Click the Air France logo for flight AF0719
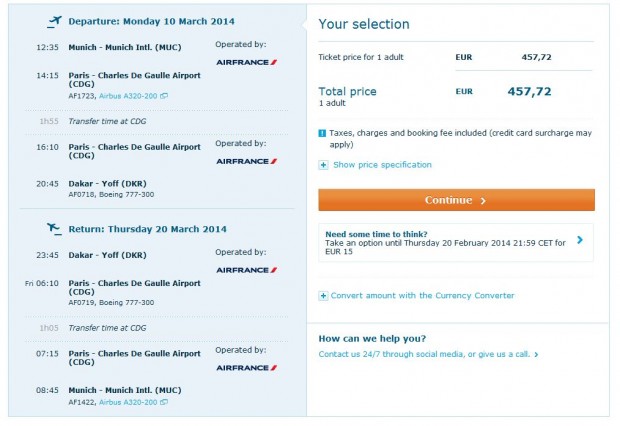 pos(247,270)
